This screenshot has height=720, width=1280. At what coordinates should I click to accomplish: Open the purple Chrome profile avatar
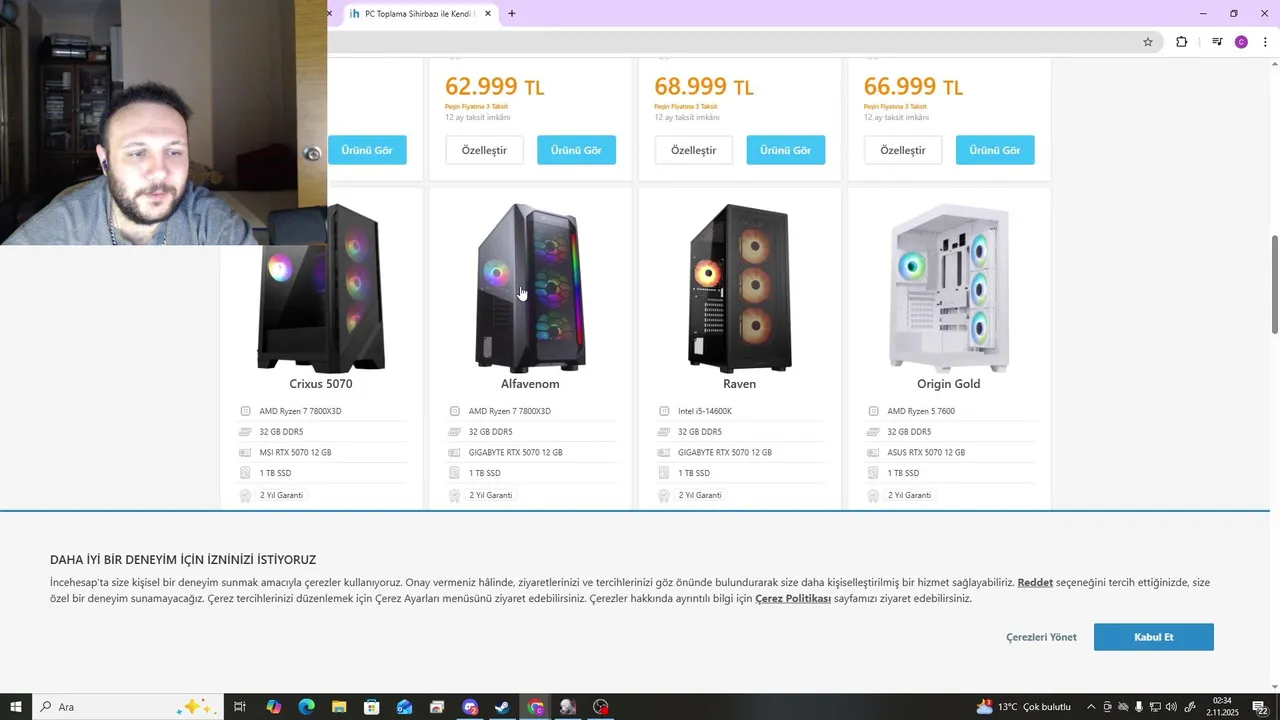1241,42
